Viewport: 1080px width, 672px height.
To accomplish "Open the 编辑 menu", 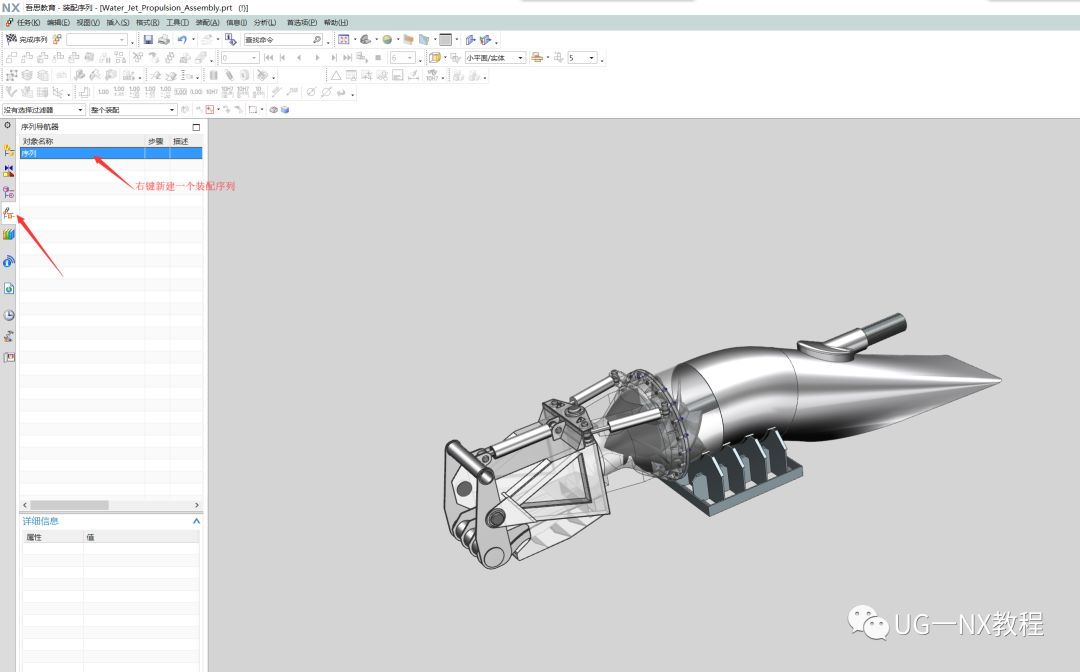I will click(58, 23).
